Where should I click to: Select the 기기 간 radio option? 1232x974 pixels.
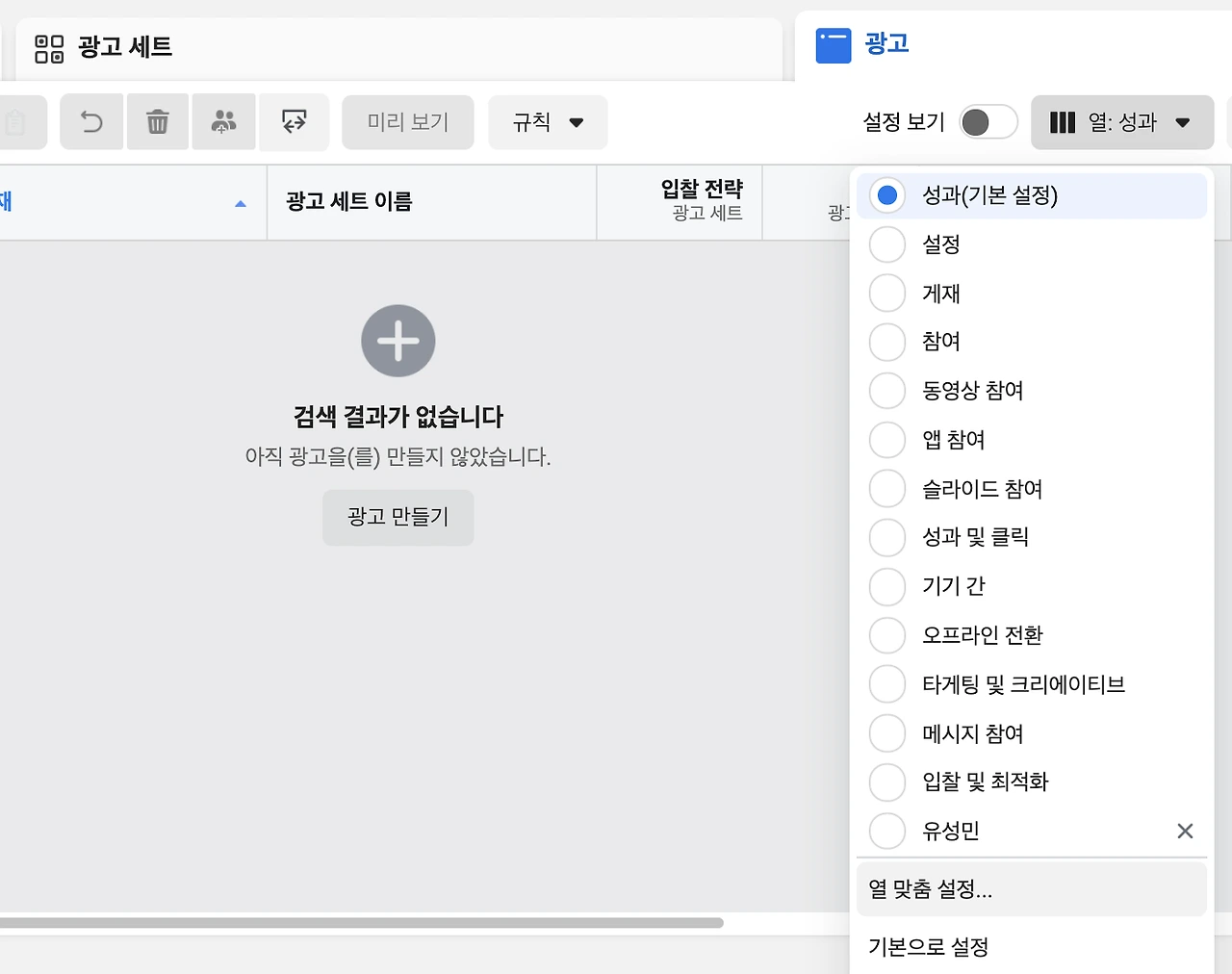887,586
